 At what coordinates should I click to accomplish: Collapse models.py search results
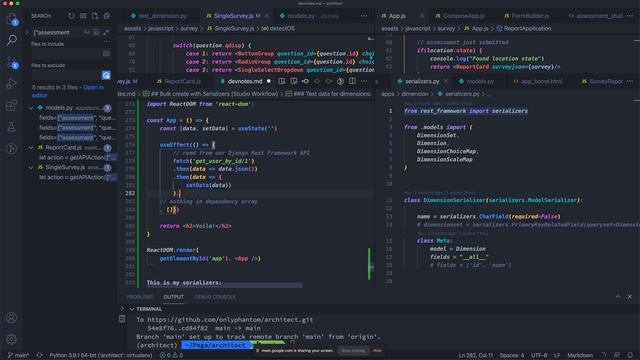point(31,108)
